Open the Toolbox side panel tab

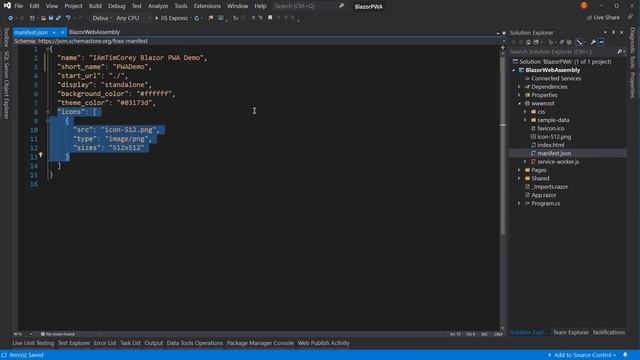coord(6,38)
